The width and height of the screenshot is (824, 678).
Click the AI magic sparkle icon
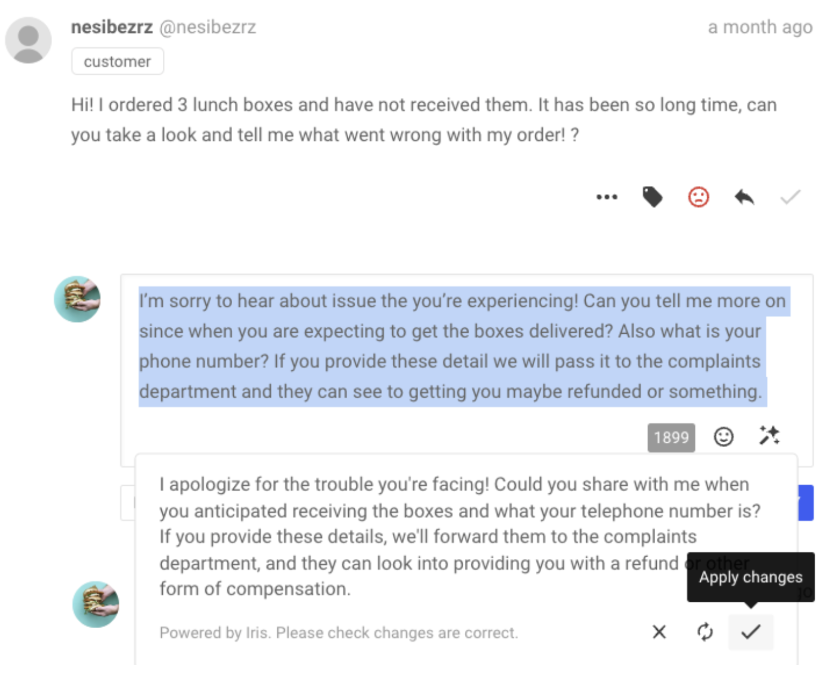point(769,436)
